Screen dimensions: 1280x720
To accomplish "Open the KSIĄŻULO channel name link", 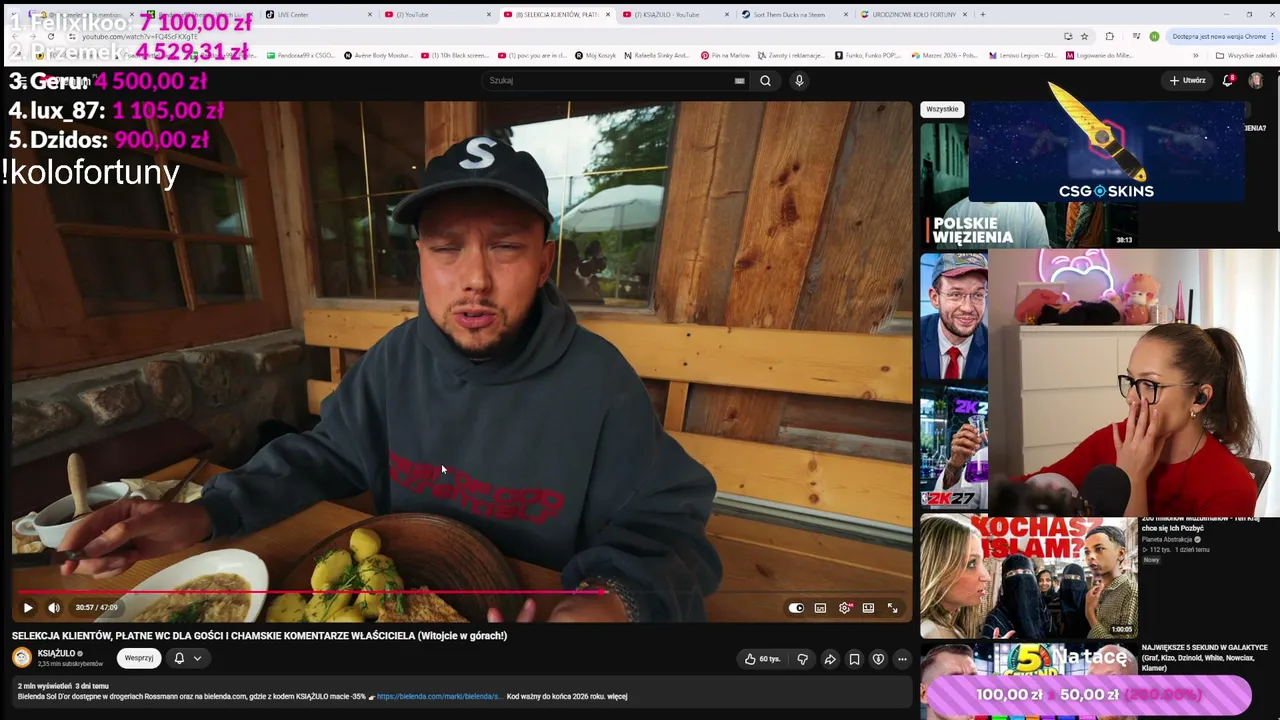I will pos(57,653).
